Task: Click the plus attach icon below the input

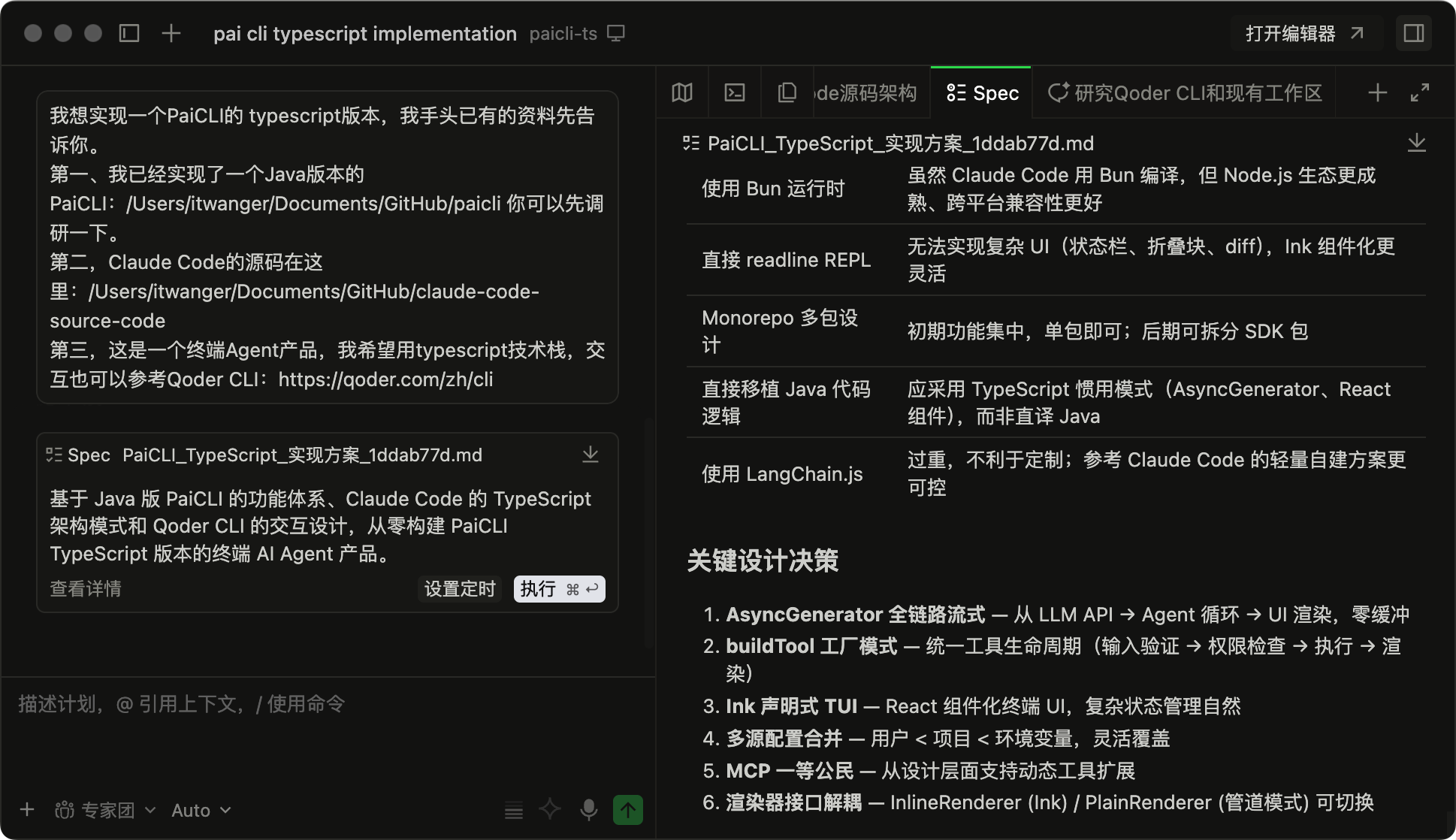Action: (x=27, y=810)
